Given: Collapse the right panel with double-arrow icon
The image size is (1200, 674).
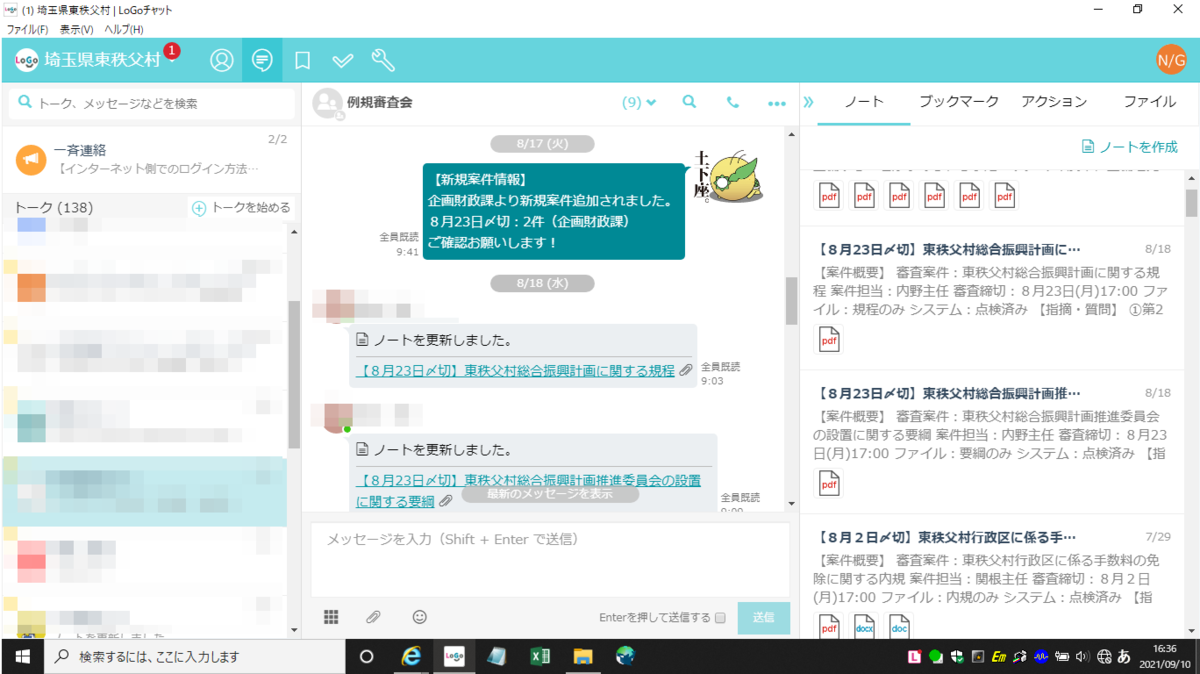Looking at the screenshot, I should point(809,102).
